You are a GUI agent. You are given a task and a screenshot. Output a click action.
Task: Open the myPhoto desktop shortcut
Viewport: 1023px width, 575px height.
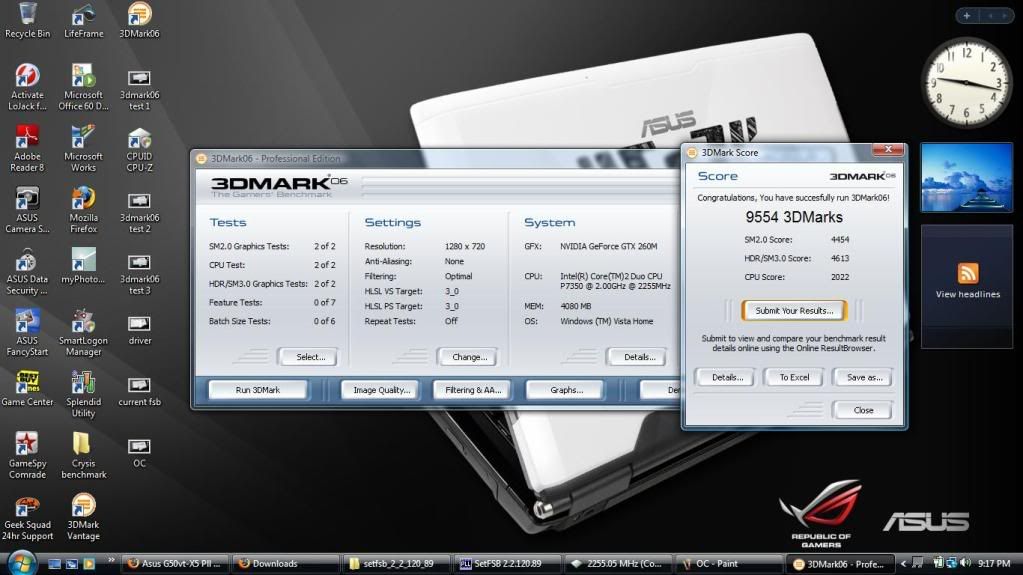click(84, 266)
